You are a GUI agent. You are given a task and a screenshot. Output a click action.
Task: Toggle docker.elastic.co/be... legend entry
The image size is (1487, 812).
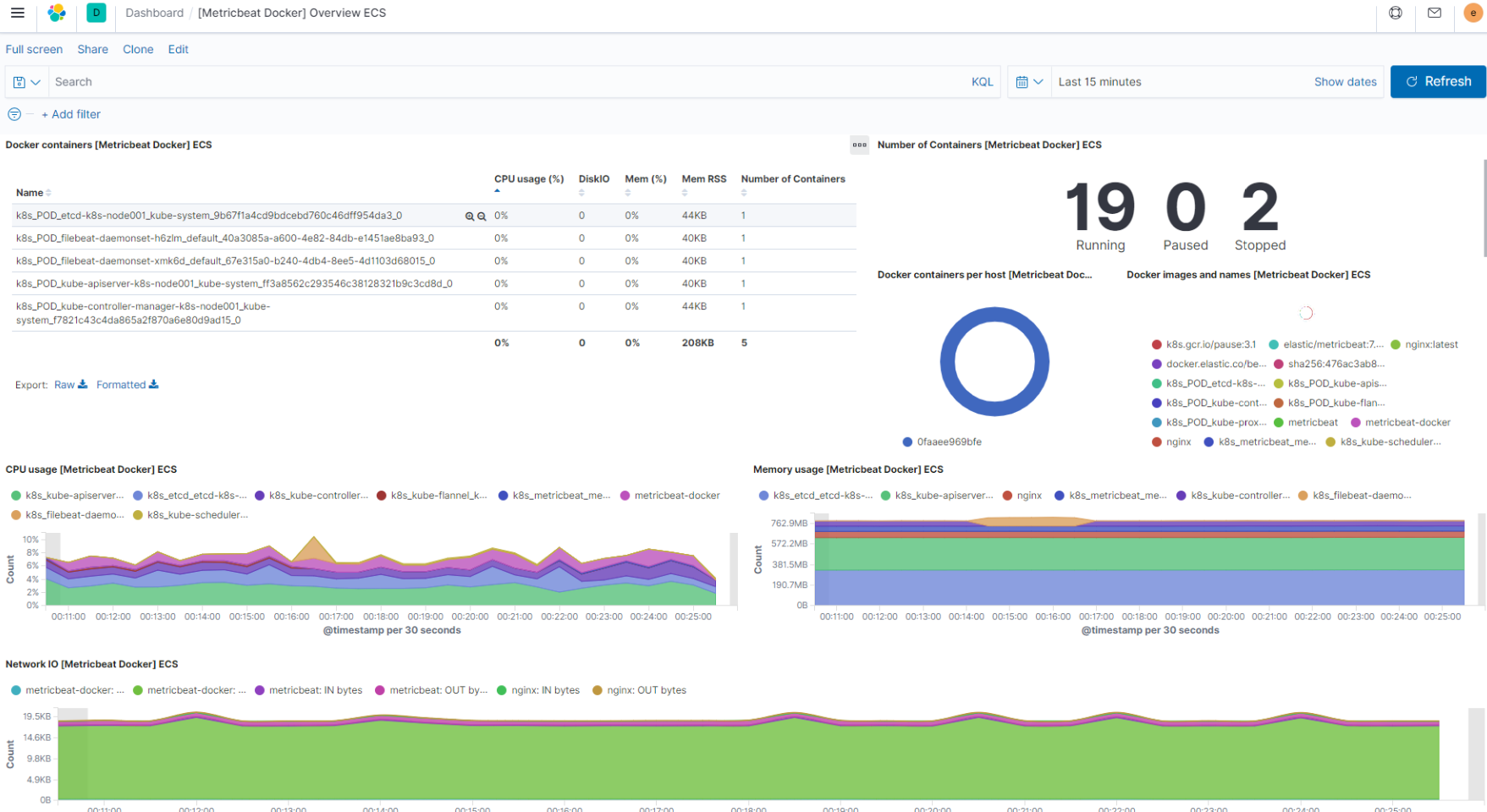pos(1209,364)
